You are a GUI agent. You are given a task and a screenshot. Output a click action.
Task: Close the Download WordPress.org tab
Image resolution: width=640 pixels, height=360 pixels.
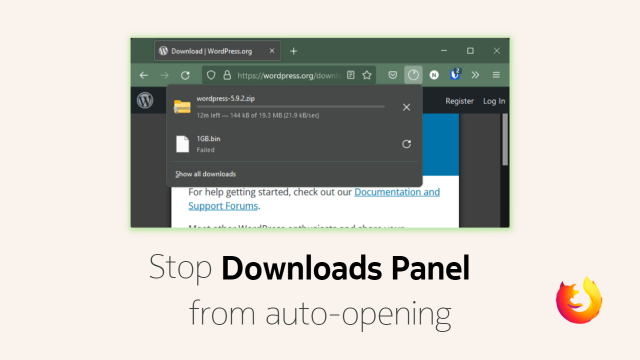[x=272, y=51]
